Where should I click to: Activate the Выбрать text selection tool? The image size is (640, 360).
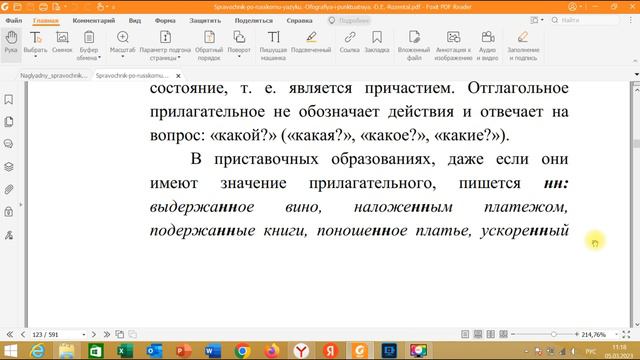36,42
